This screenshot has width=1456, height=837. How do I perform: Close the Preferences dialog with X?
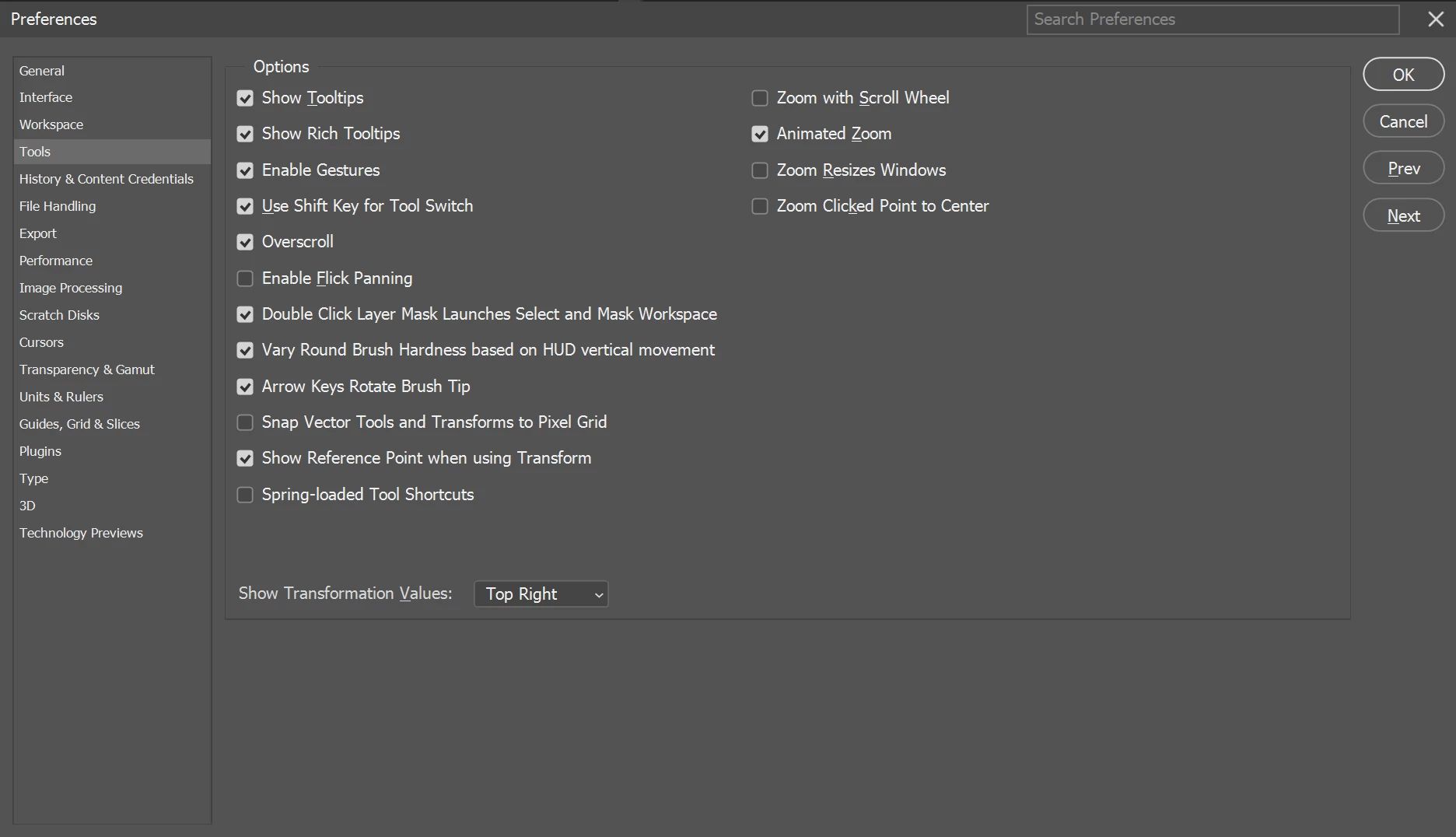click(x=1436, y=19)
